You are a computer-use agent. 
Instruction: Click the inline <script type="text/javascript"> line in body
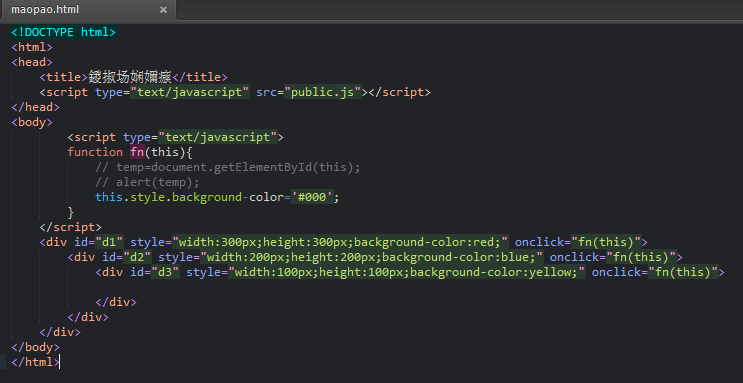point(175,137)
